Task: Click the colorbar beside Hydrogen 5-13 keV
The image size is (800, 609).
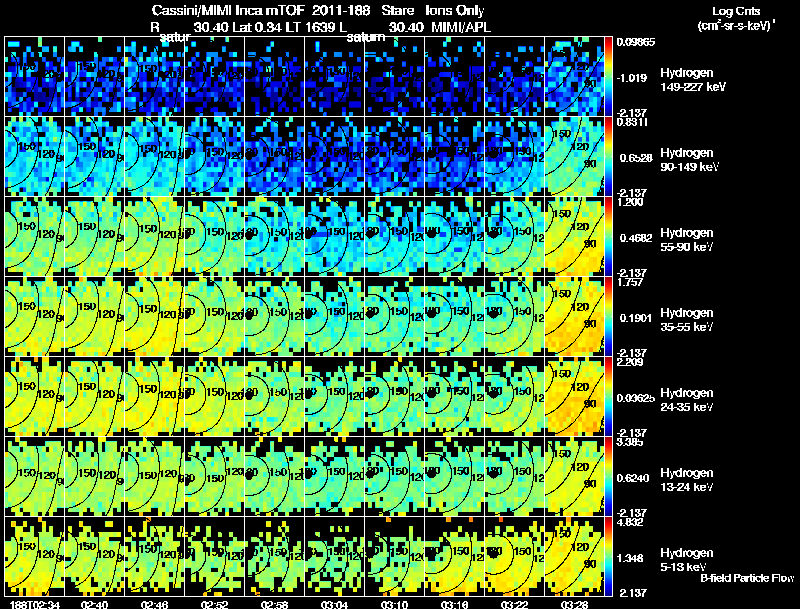Action: [x=608, y=556]
